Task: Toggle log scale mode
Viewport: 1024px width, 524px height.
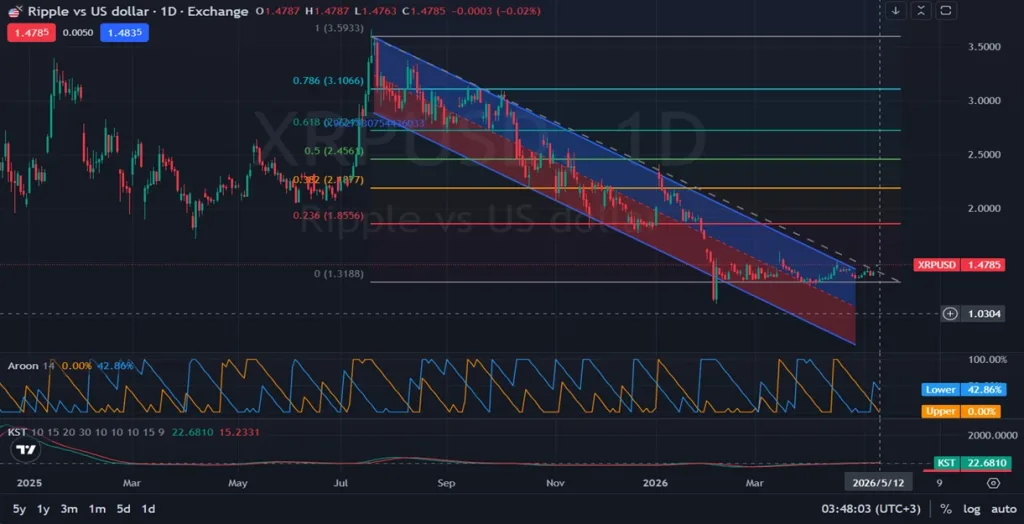Action: click(971, 509)
